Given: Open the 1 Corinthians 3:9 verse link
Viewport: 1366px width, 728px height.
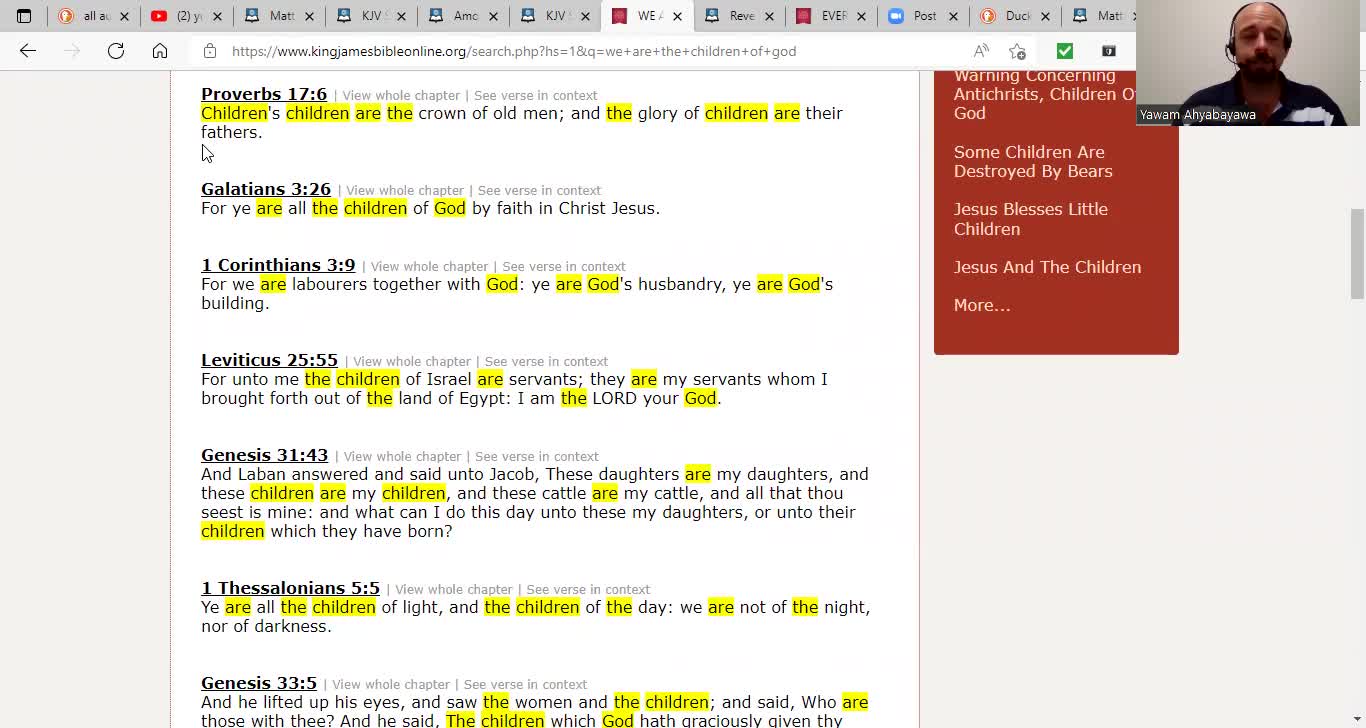Looking at the screenshot, I should click(278, 265).
